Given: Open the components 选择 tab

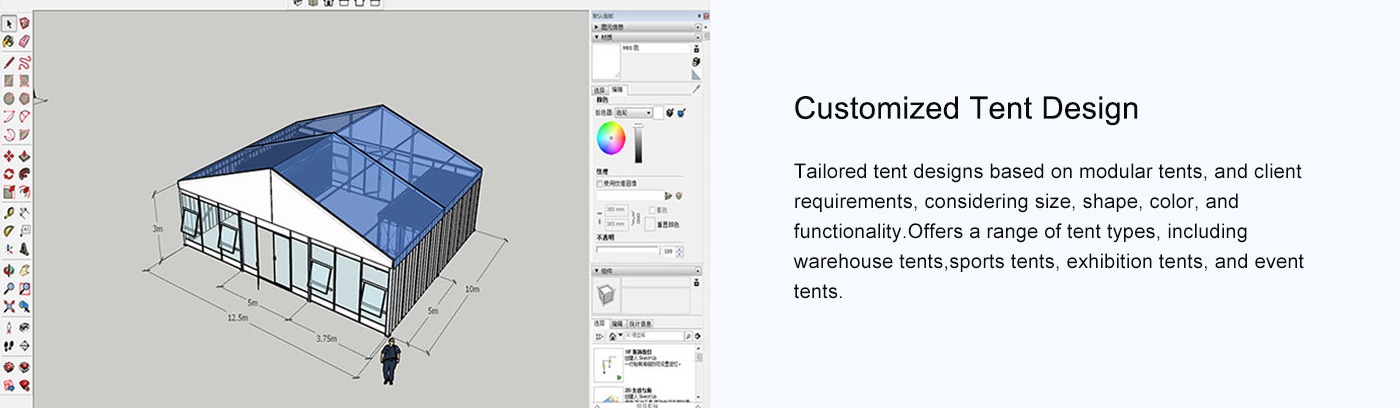Looking at the screenshot, I should tap(599, 323).
